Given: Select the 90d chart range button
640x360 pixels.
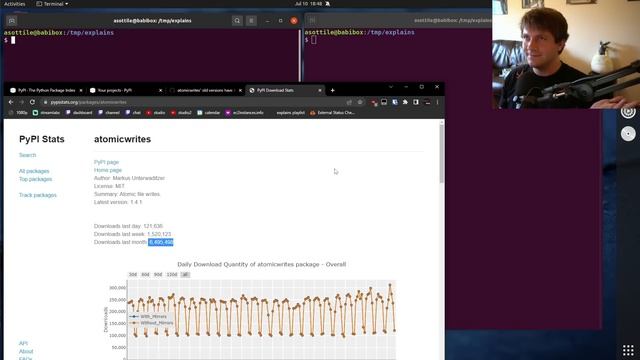Looking at the screenshot, I should 158,275.
